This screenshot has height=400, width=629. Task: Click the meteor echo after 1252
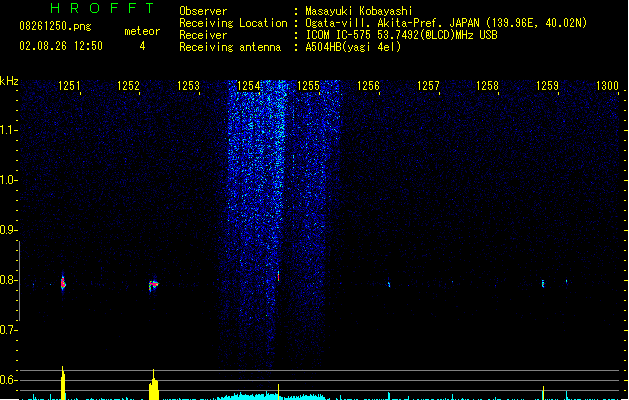tap(153, 285)
